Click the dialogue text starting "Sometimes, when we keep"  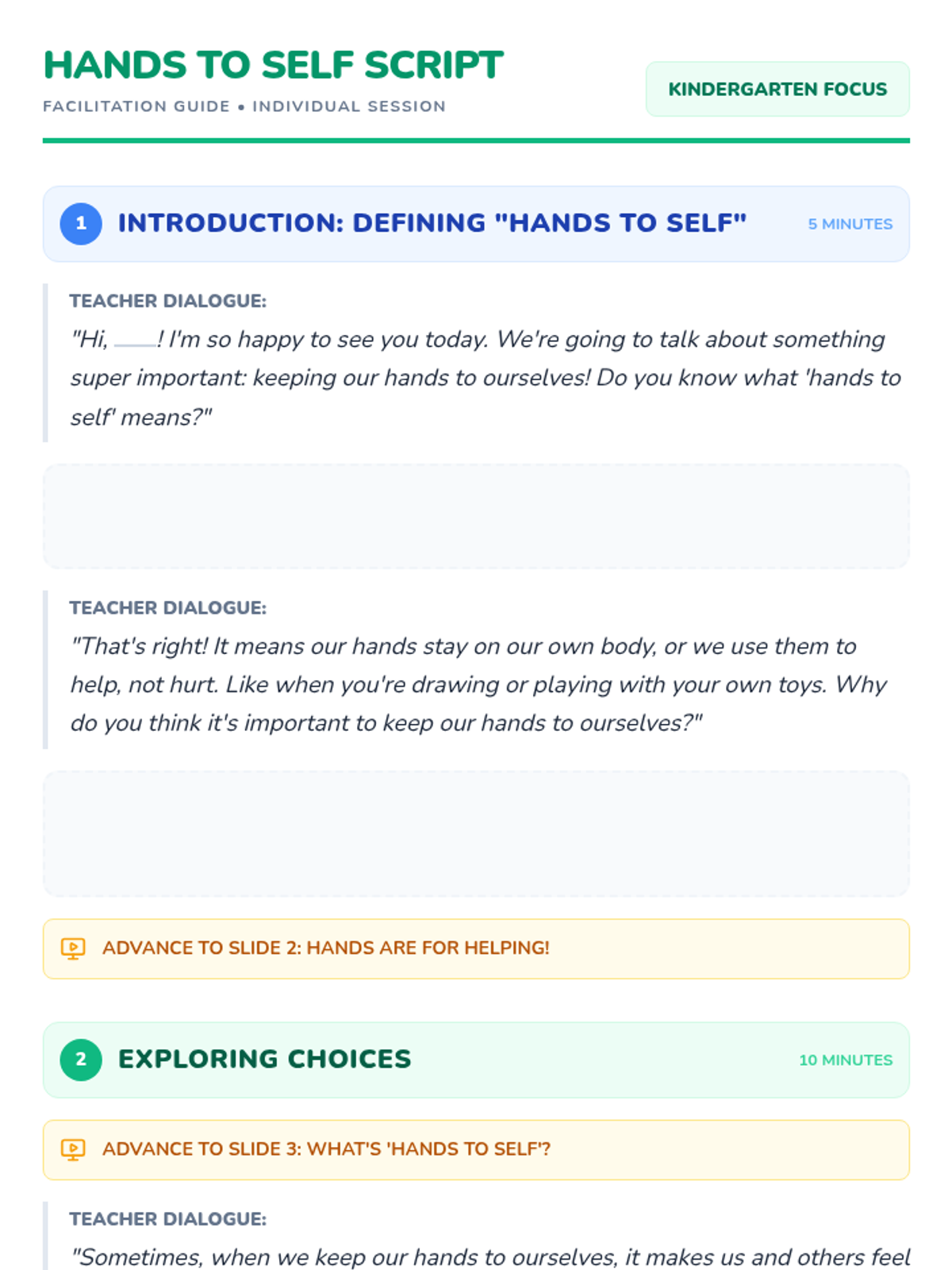pyautogui.click(x=489, y=1257)
